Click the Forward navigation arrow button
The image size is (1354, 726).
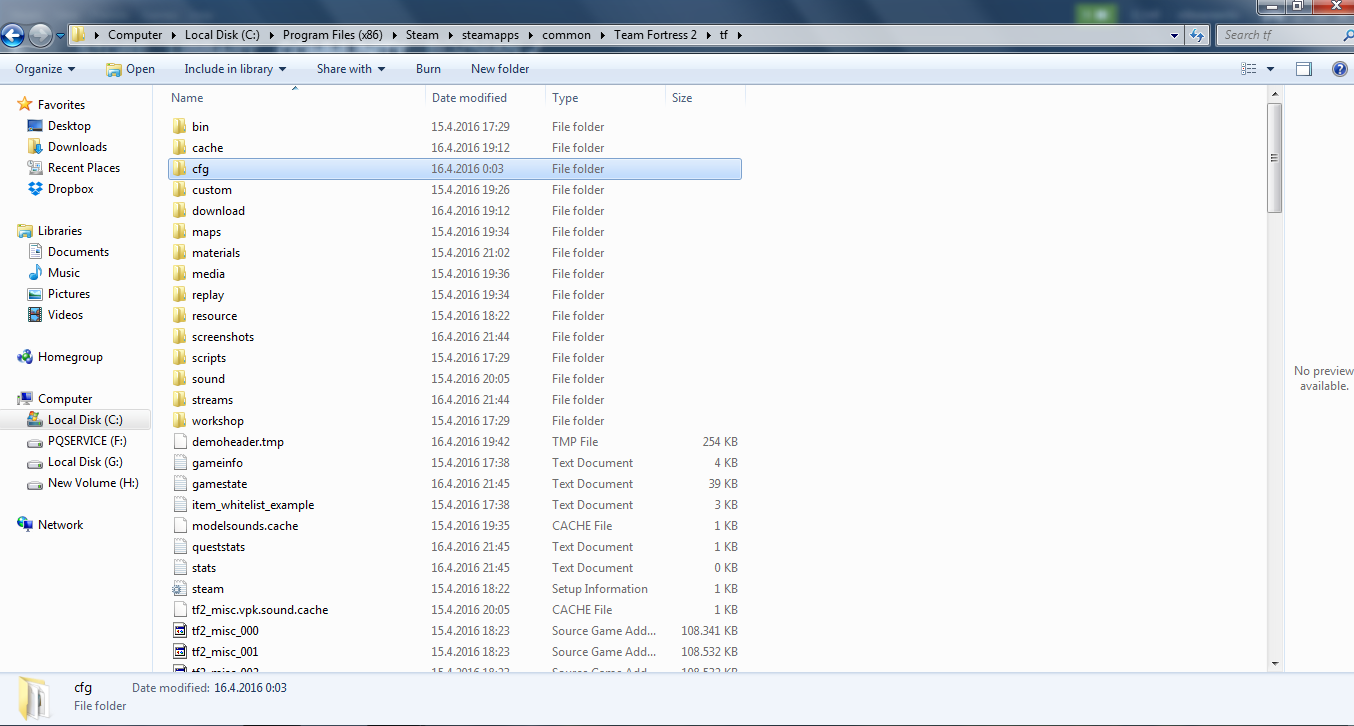coord(40,36)
